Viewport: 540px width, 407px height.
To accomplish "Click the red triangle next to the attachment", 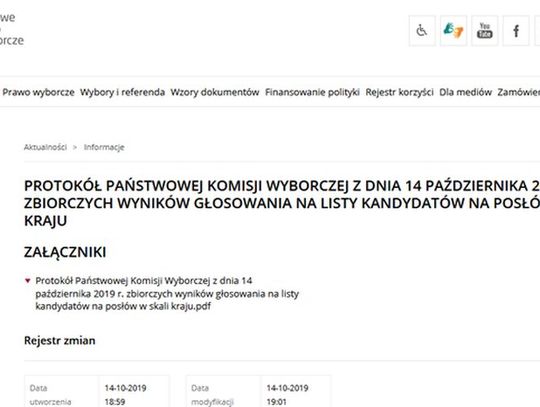I will click(x=28, y=281).
